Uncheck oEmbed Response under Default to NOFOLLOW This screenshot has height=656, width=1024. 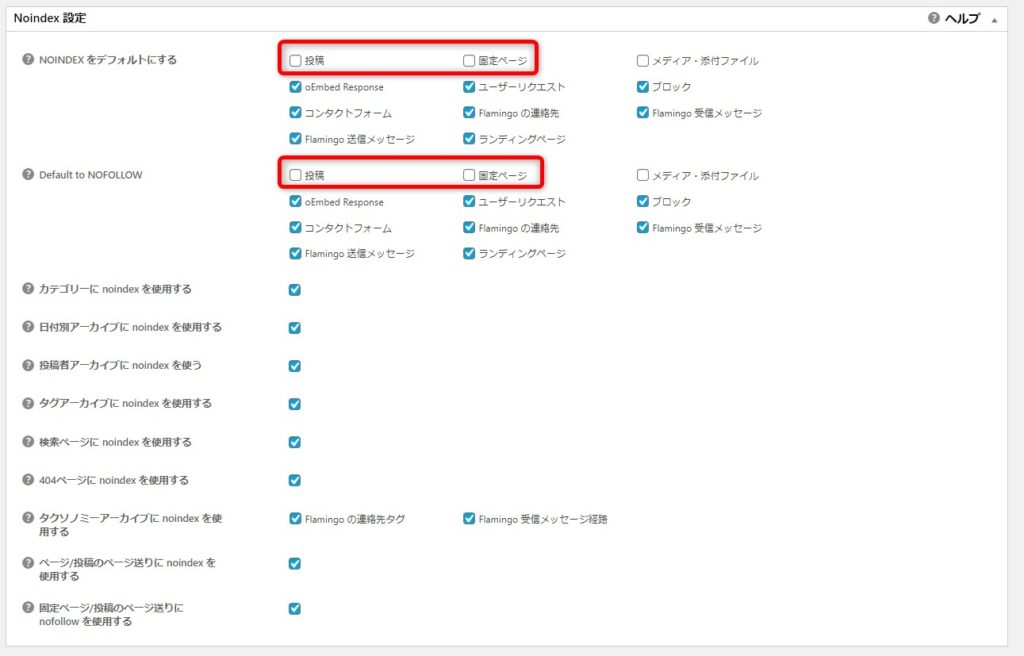pos(295,201)
